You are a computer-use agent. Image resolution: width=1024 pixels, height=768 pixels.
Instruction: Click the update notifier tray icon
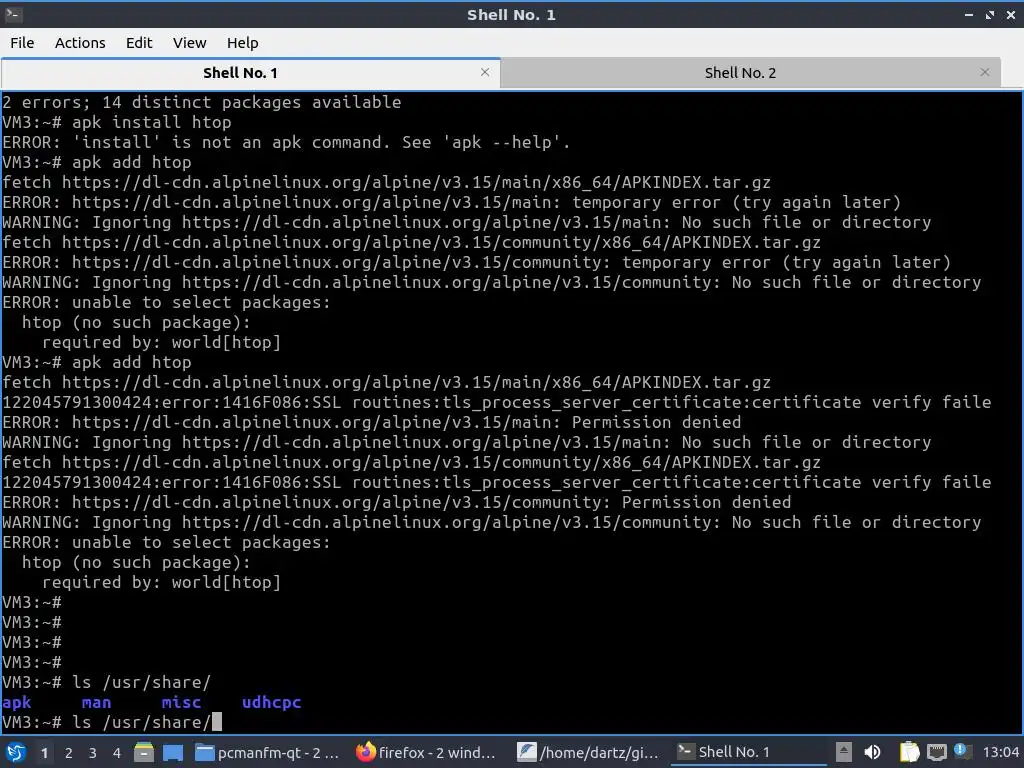point(961,751)
